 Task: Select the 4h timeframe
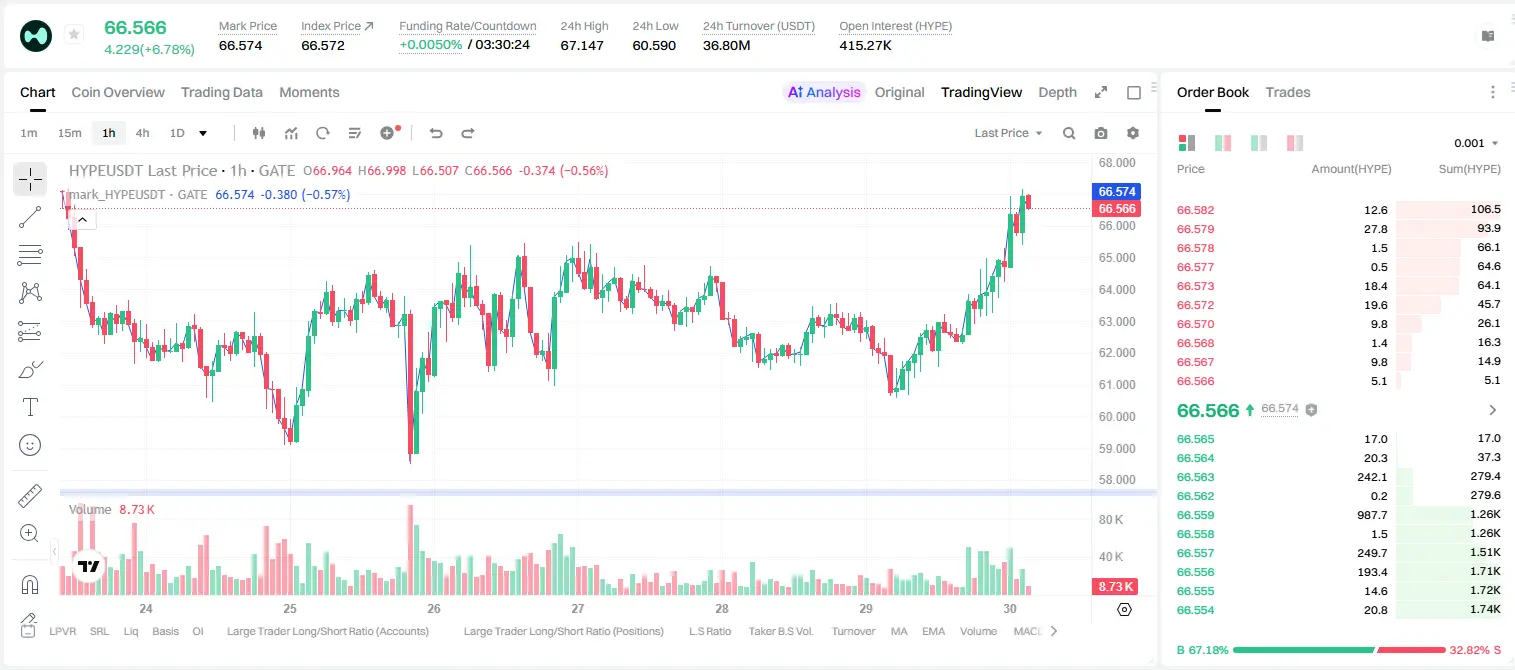(x=143, y=133)
